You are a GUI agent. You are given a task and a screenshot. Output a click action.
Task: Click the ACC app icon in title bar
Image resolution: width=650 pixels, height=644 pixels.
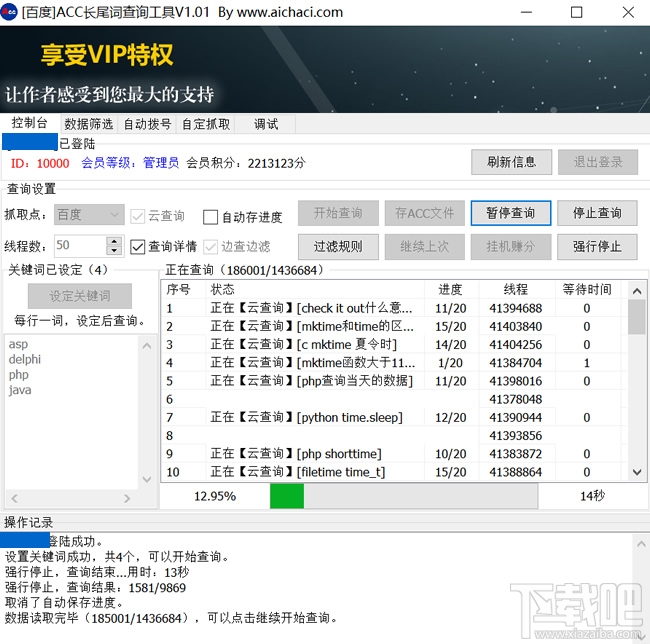(x=8, y=12)
